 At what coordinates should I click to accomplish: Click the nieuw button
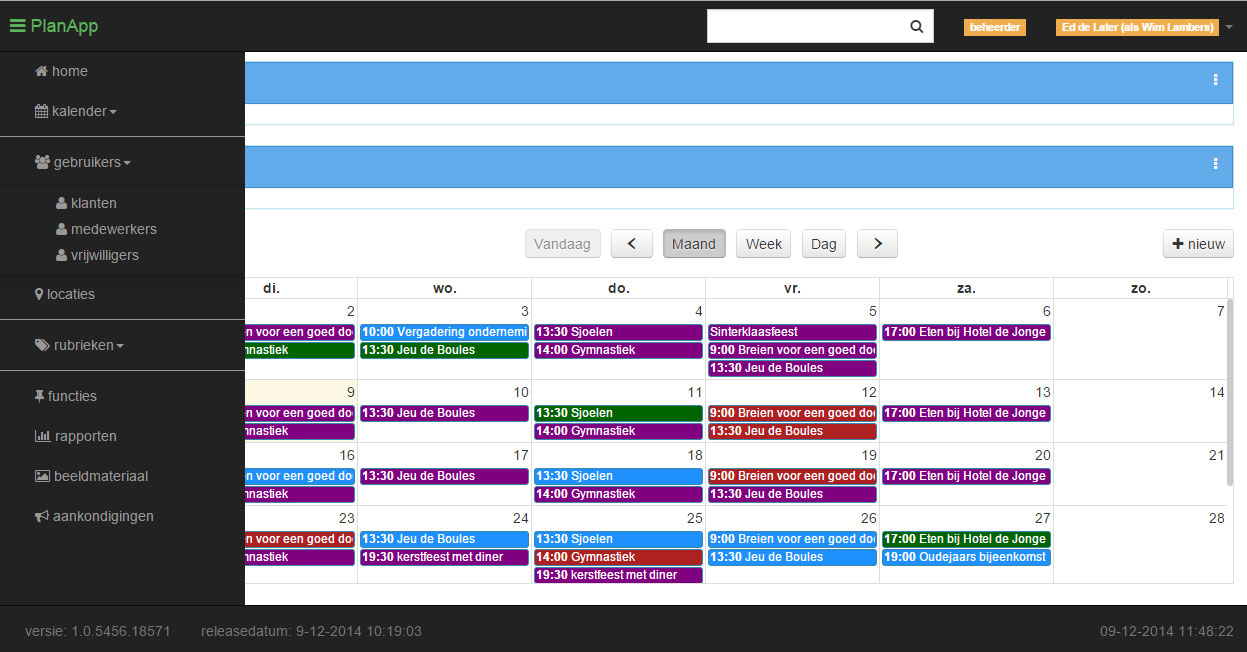pyautogui.click(x=1197, y=244)
